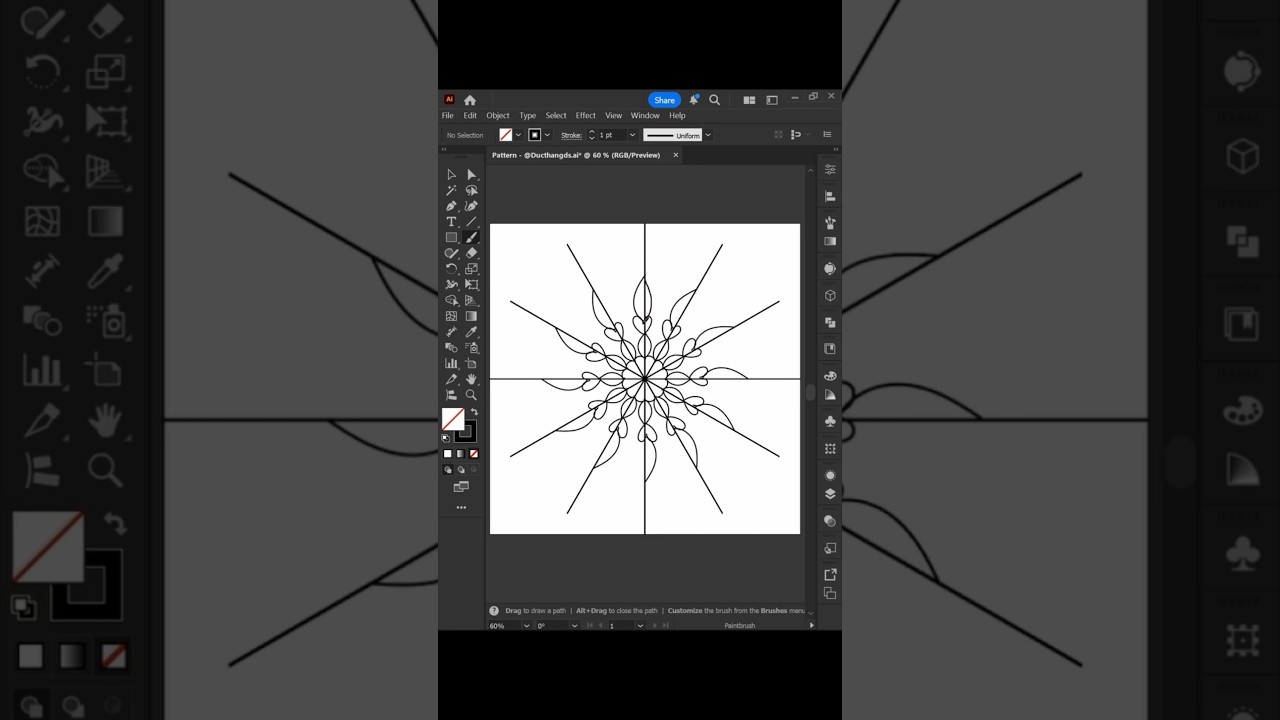Open the Effect menu
Image resolution: width=1280 pixels, height=720 pixels.
pyautogui.click(x=586, y=116)
